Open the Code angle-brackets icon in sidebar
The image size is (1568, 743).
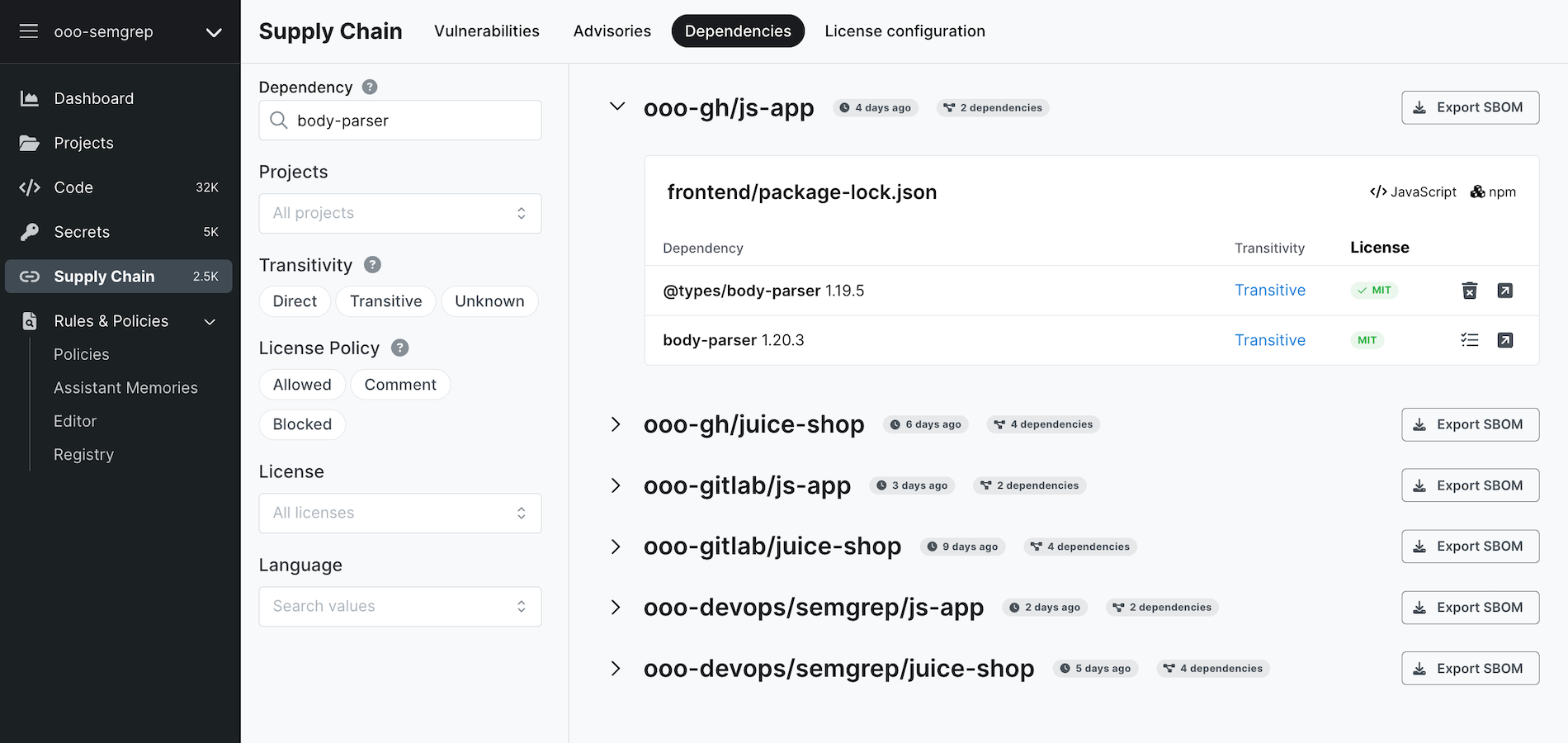coord(29,187)
